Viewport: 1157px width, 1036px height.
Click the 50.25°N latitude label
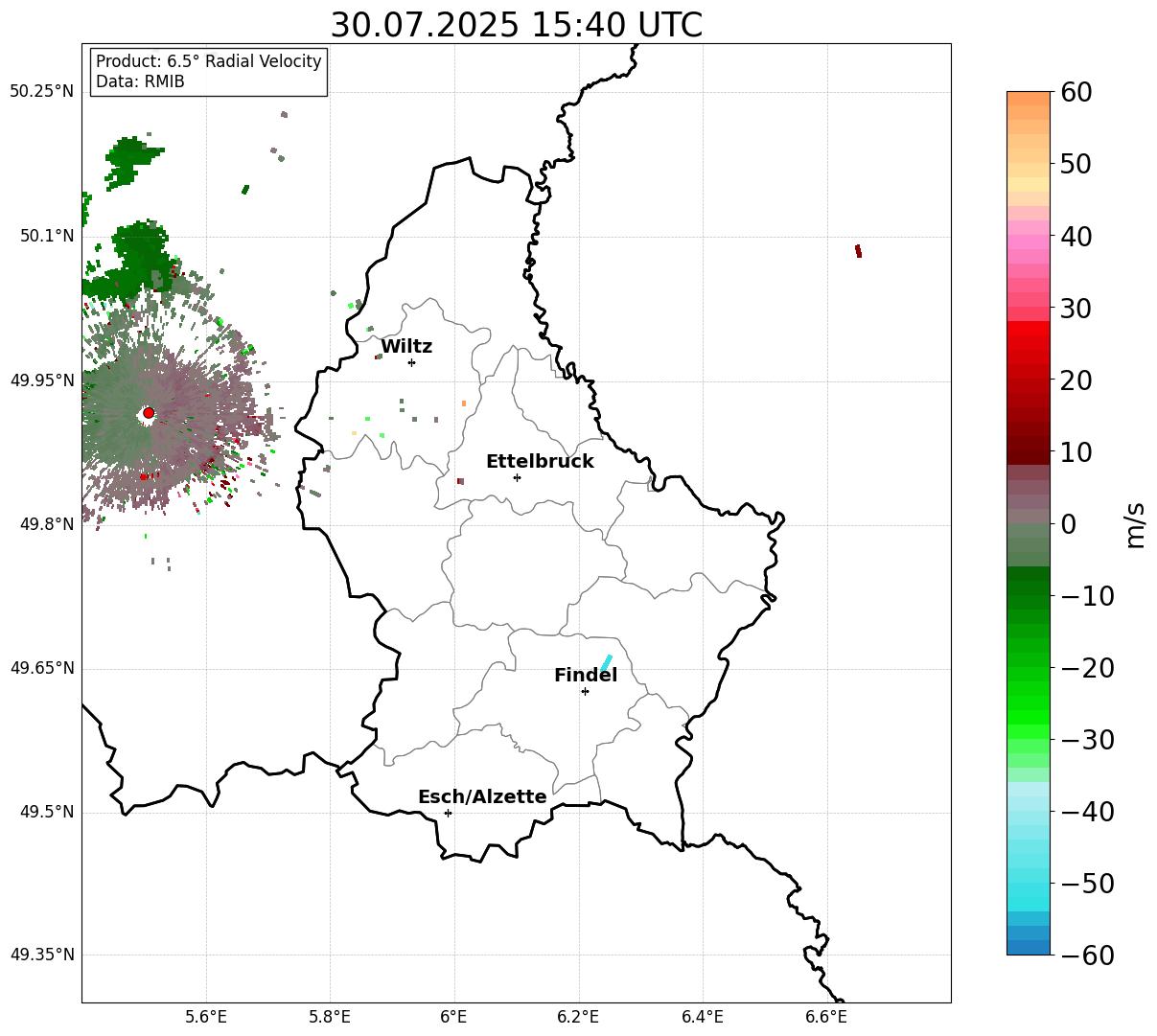(x=42, y=91)
